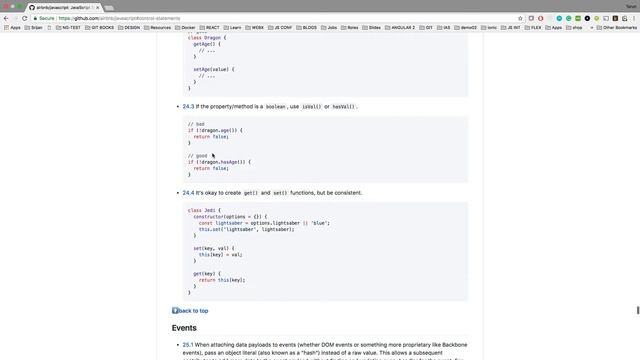Open the REACT bookmark folder
Viewport: 640px width, 360px height.
pyautogui.click(x=209, y=28)
